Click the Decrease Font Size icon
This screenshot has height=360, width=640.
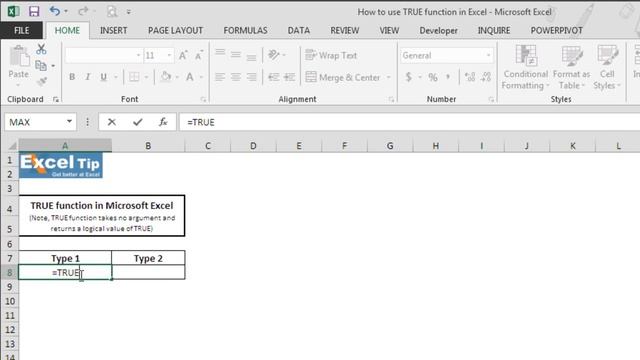(199, 55)
